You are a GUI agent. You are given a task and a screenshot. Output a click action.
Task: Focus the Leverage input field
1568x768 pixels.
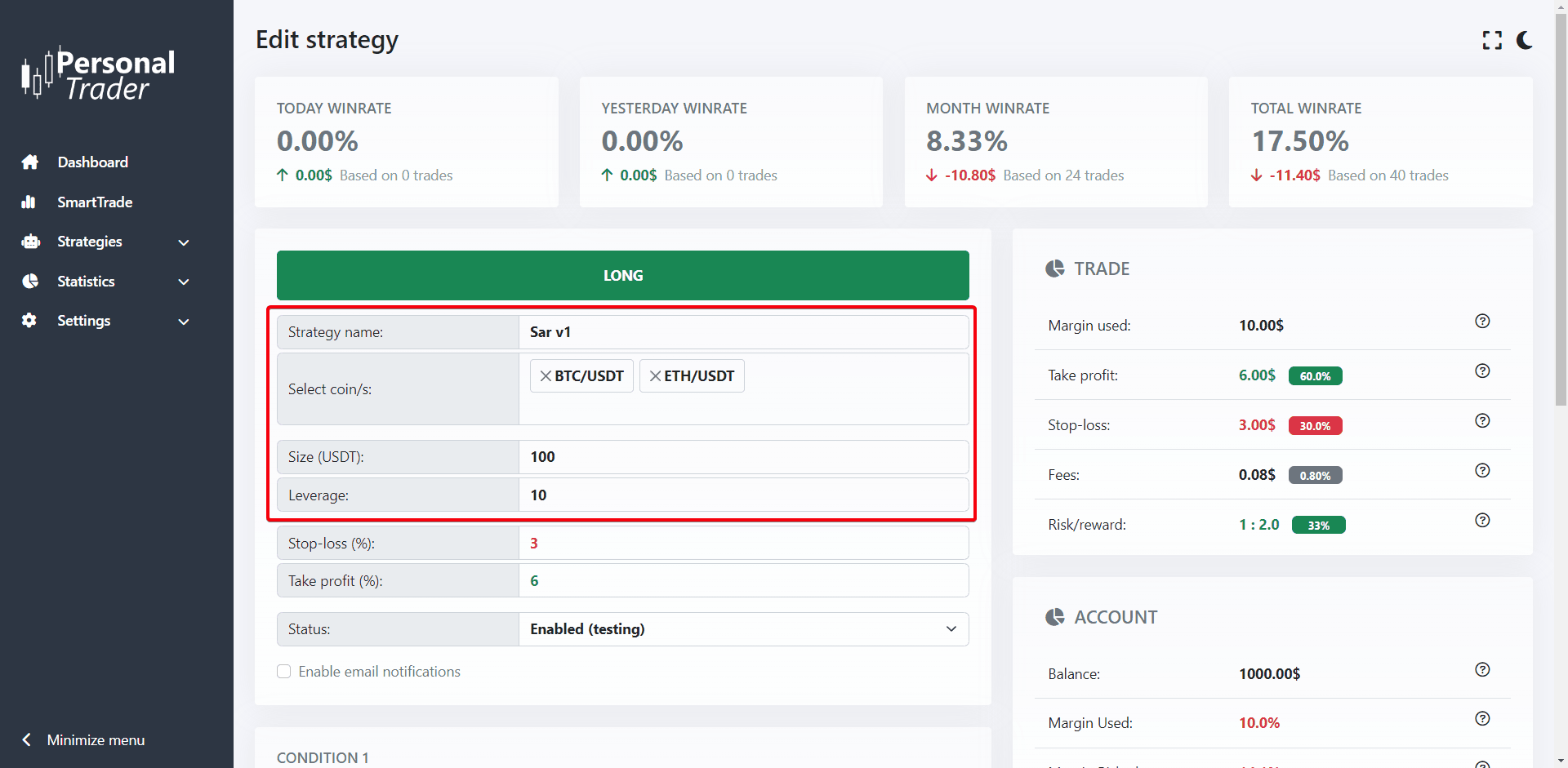click(x=743, y=495)
